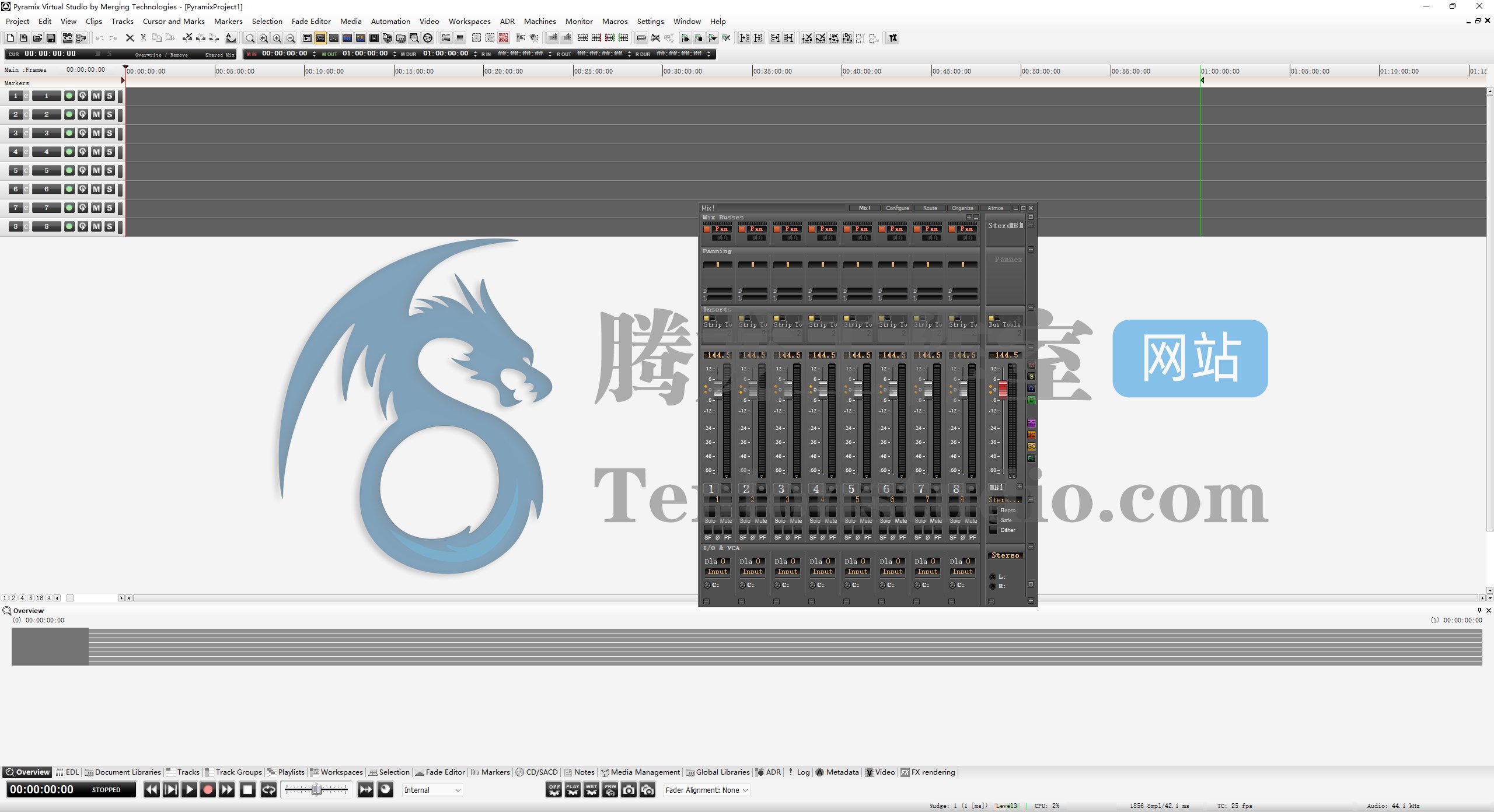The image size is (1494, 812).
Task: Save project with floppy disk icon
Action: coord(51,38)
